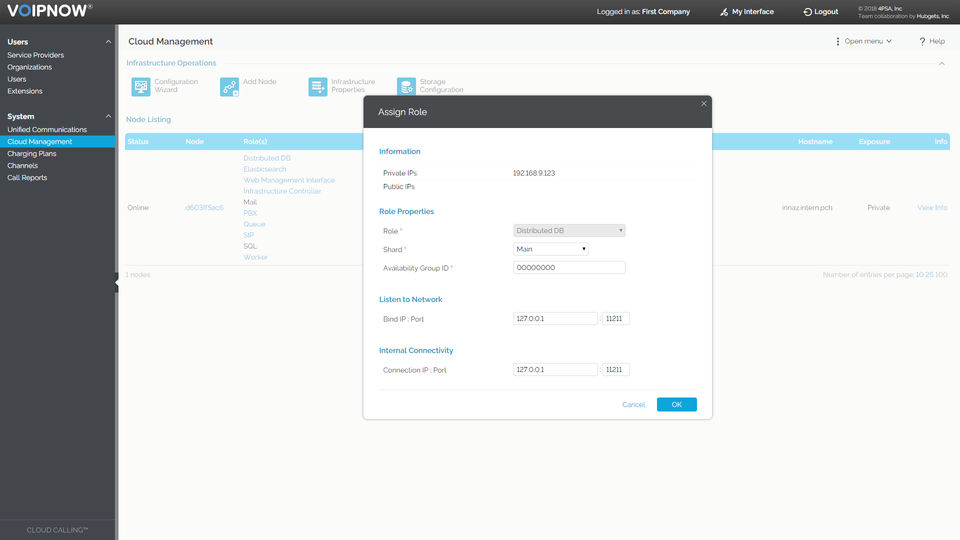Collapse the Users sidebar section
Screen dimensions: 960x540
pyautogui.click(x=108, y=42)
